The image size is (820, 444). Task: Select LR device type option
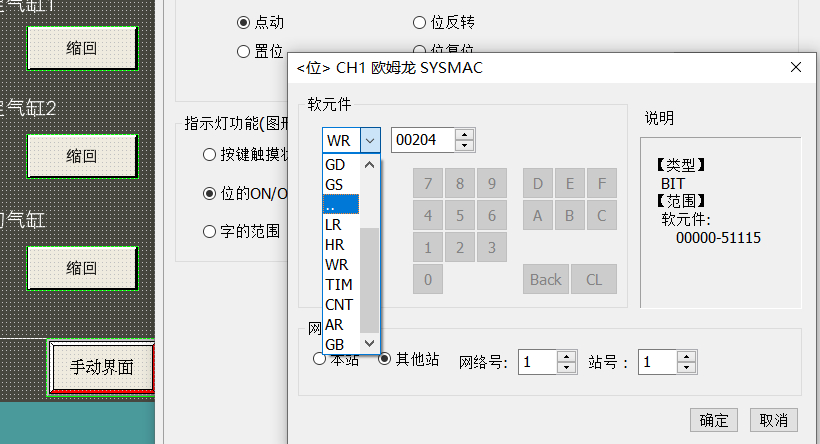point(334,225)
